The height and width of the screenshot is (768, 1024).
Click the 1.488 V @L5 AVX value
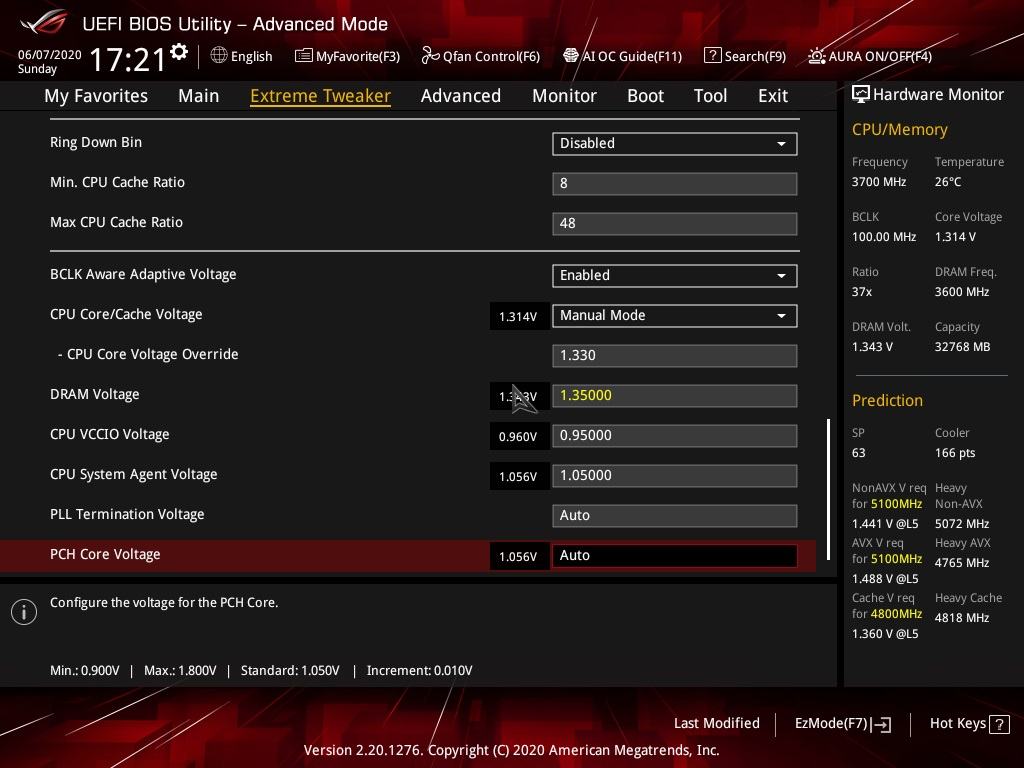[x=885, y=579]
